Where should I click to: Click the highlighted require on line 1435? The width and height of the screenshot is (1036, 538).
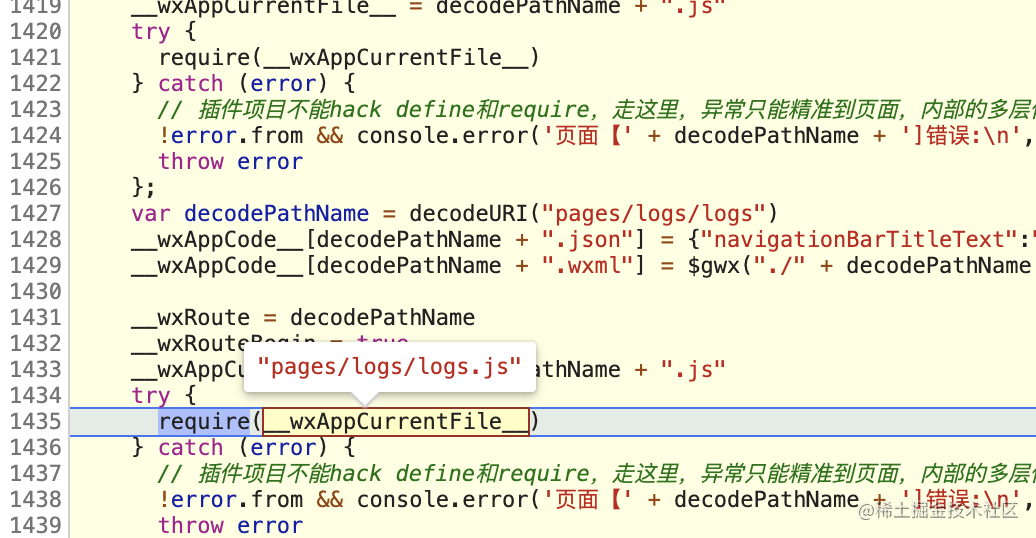click(x=204, y=422)
